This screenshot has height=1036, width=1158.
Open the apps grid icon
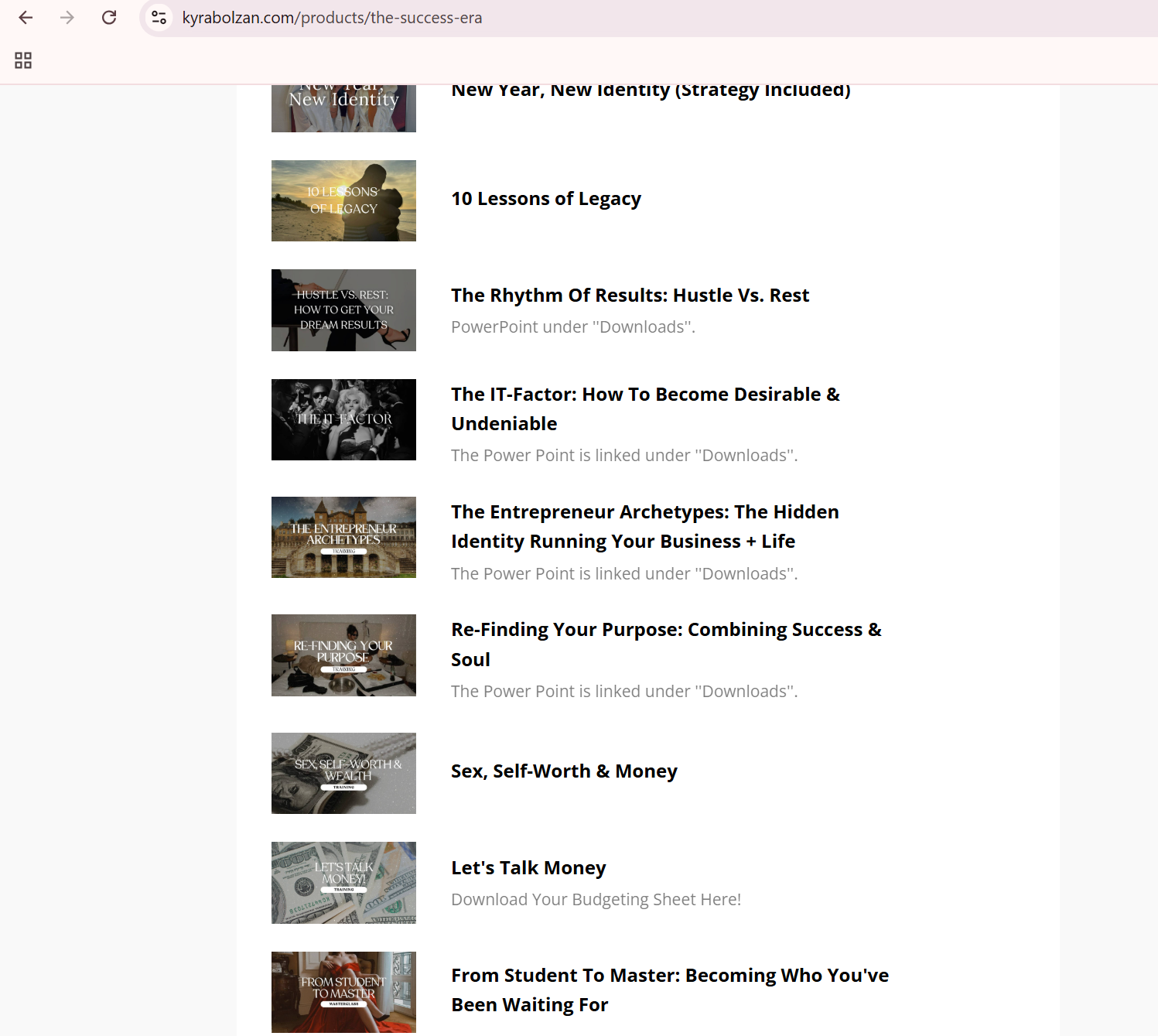pos(23,60)
